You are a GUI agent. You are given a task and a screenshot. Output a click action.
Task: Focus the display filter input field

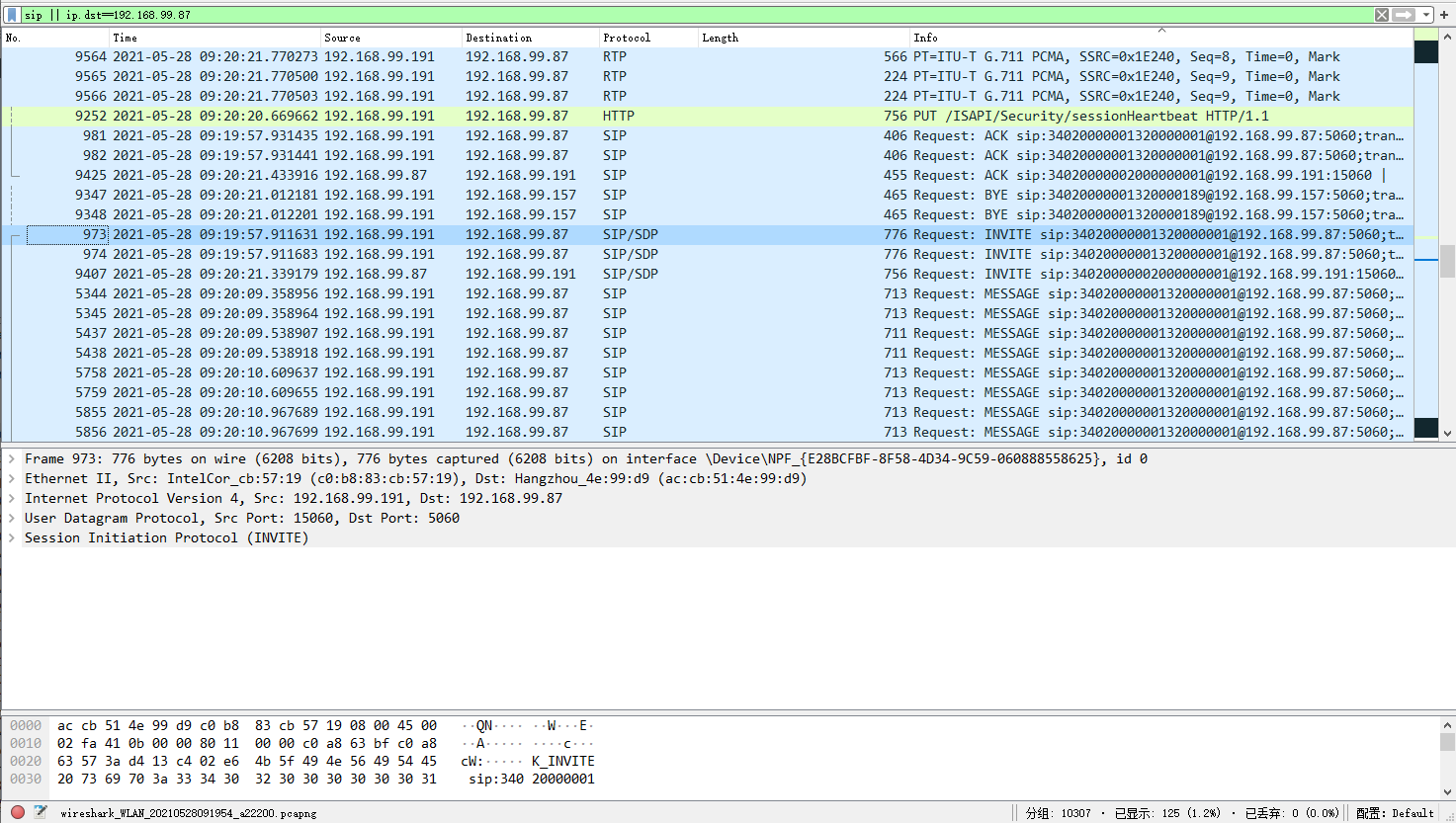[696, 15]
